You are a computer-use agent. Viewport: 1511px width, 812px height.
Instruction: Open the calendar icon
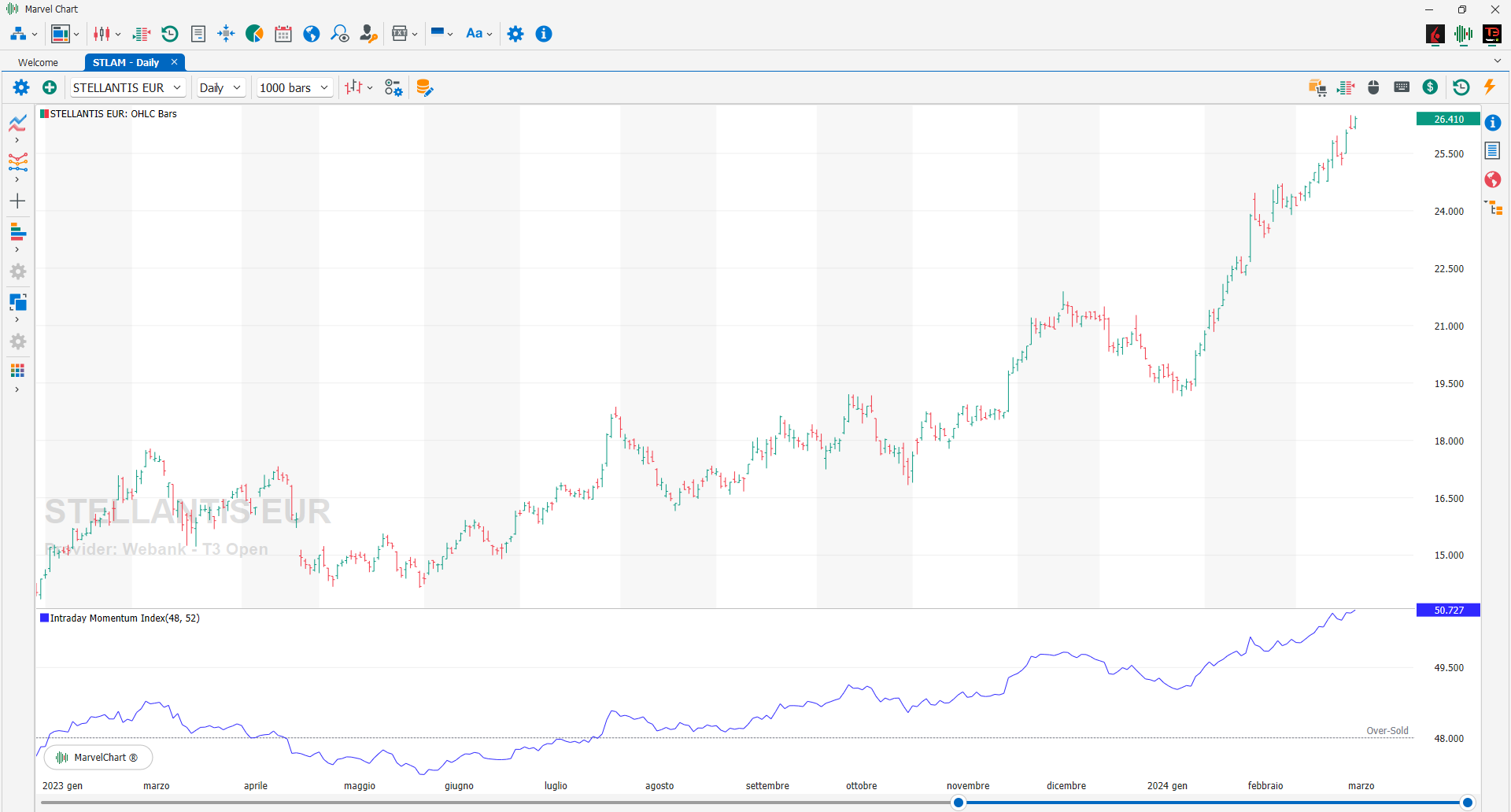(x=283, y=34)
